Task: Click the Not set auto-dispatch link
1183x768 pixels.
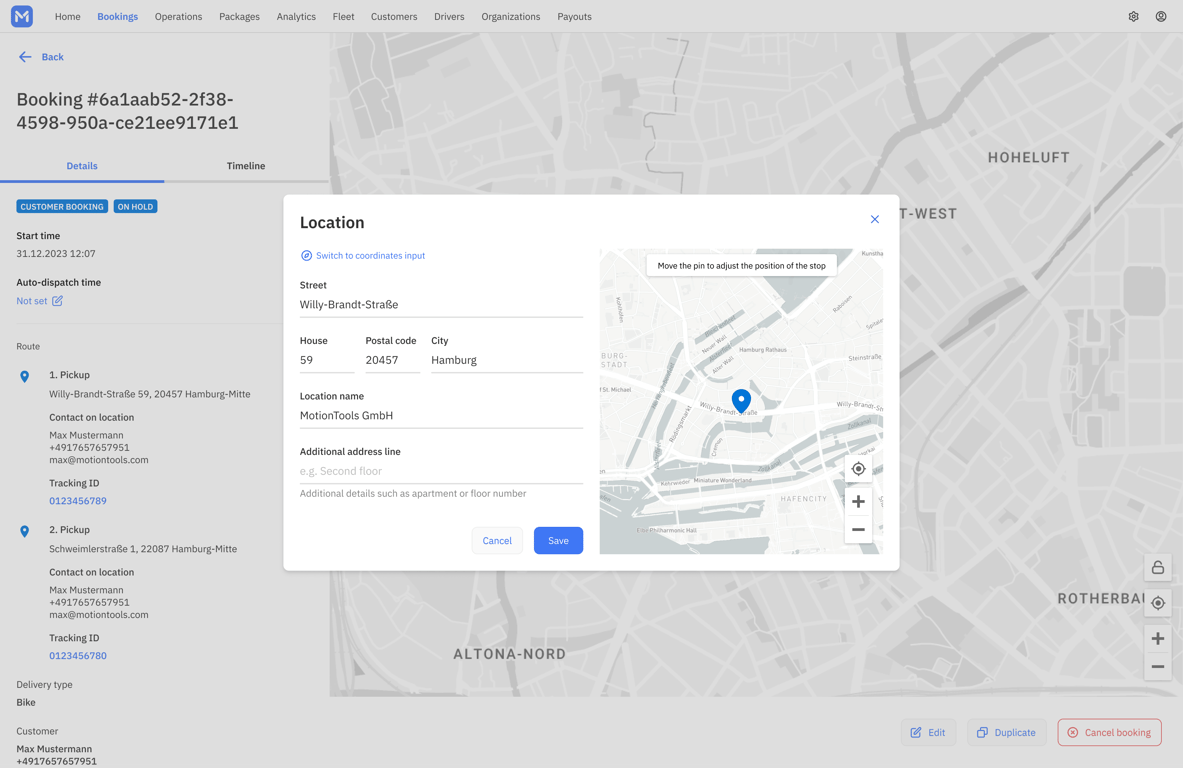Action: [32, 301]
